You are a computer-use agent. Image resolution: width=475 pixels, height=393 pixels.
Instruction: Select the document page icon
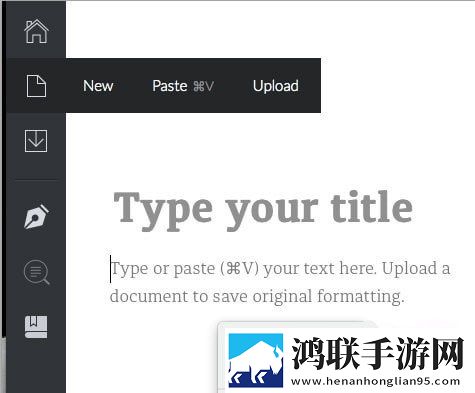click(36, 86)
